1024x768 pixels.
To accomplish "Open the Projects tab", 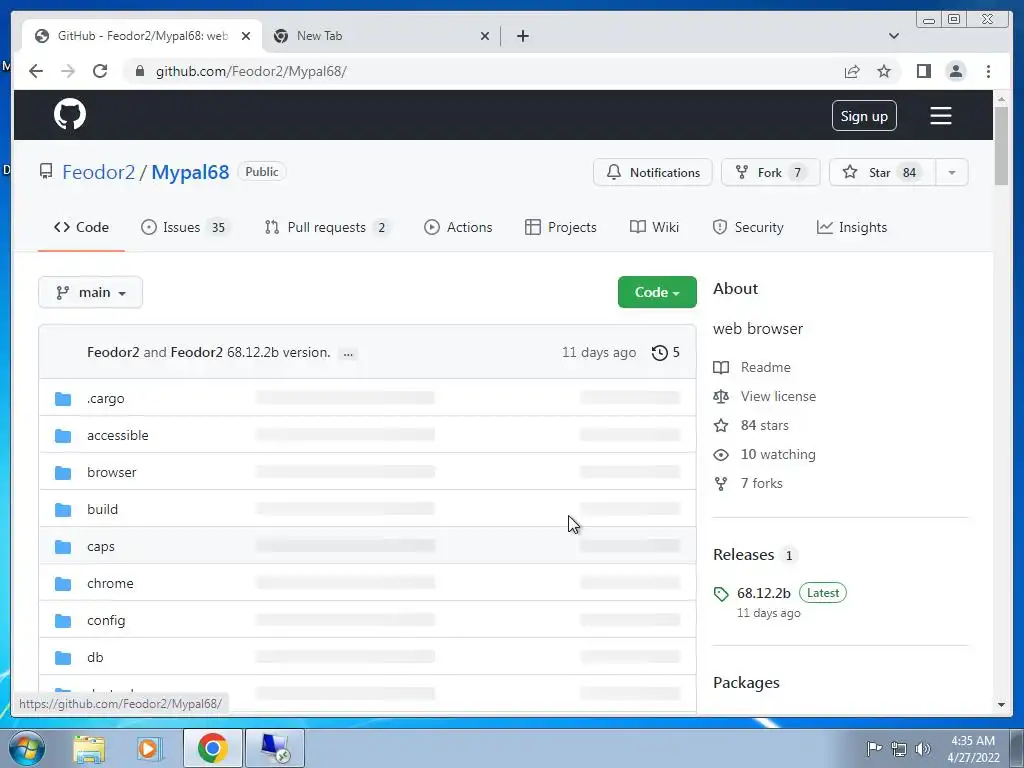I will click(560, 227).
